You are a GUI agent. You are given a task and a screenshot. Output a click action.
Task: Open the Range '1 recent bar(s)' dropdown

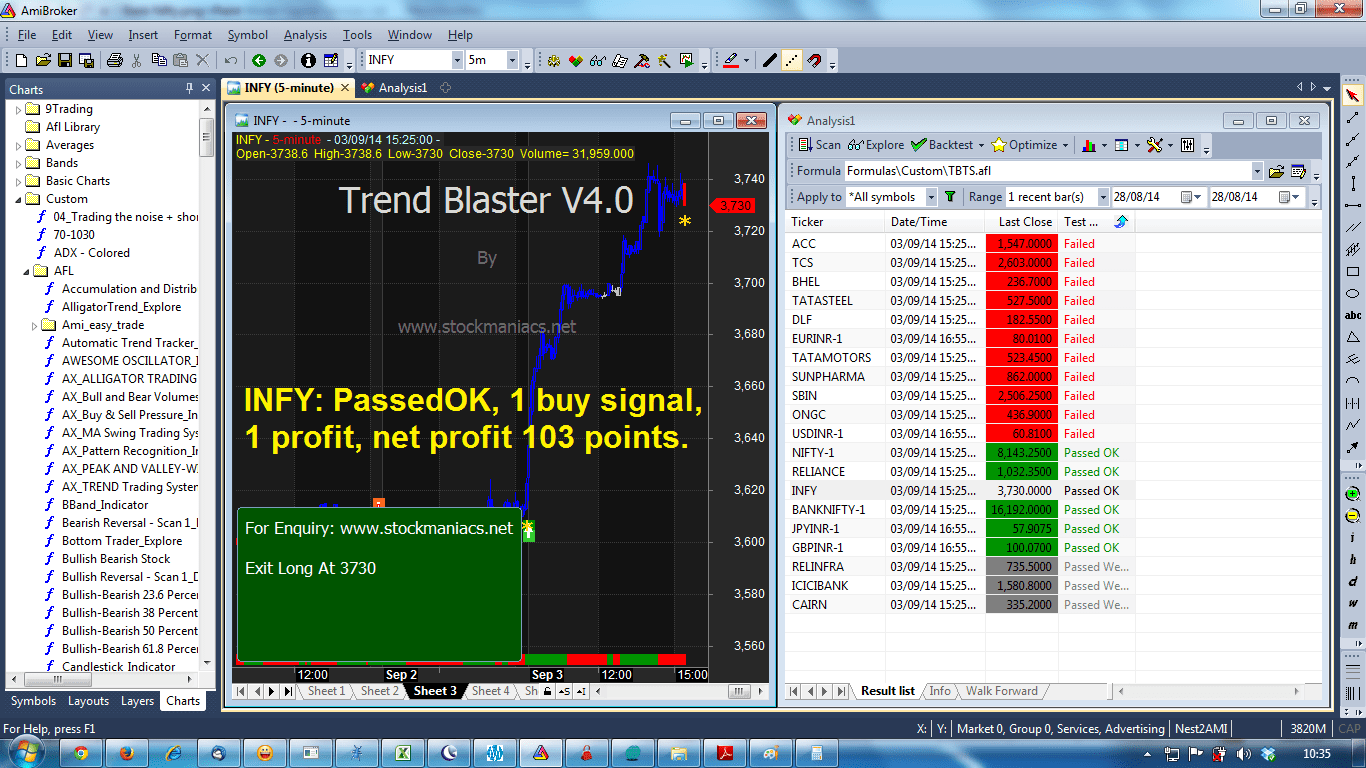pyautogui.click(x=1103, y=197)
